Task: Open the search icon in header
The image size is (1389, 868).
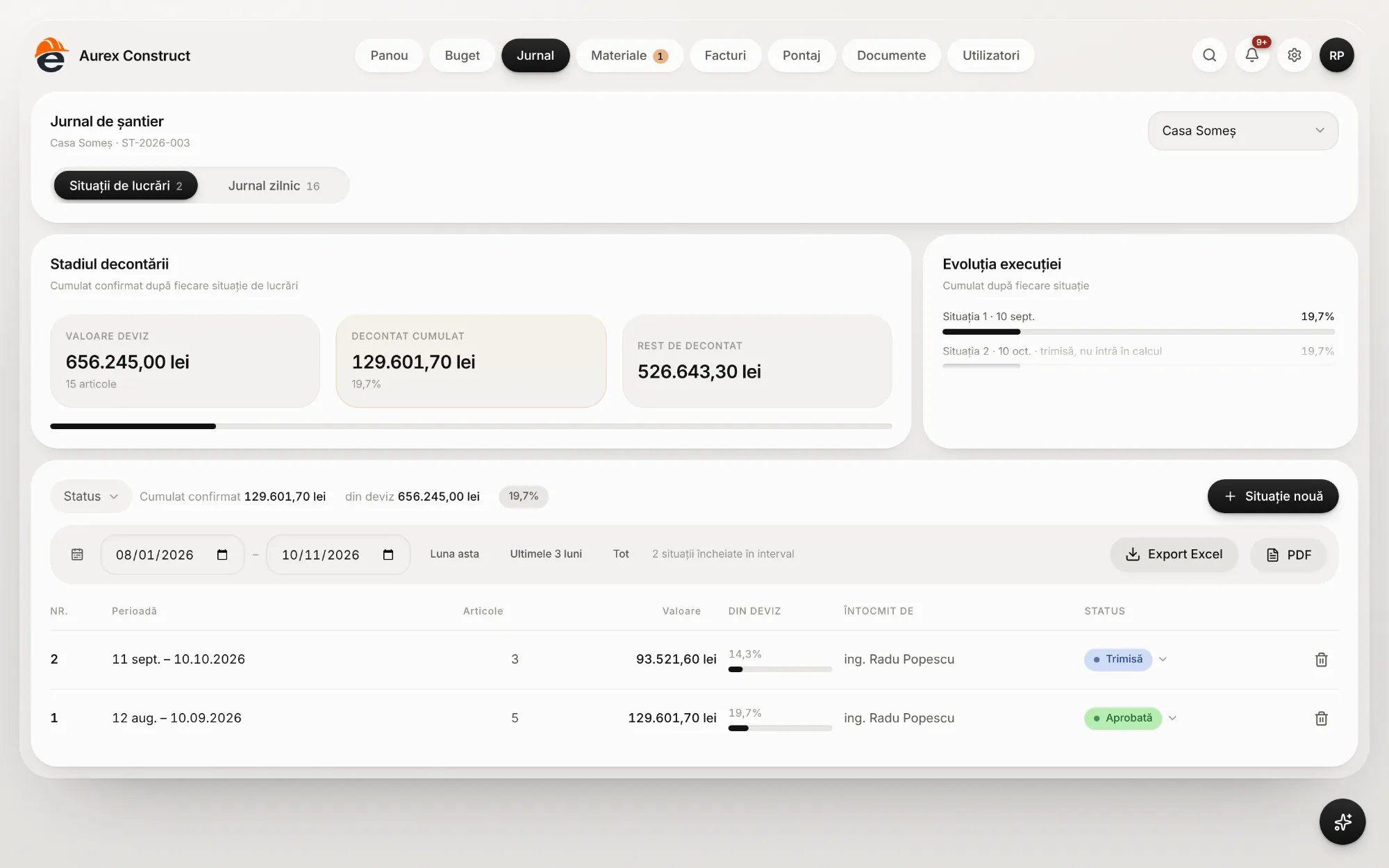Action: coord(1209,55)
